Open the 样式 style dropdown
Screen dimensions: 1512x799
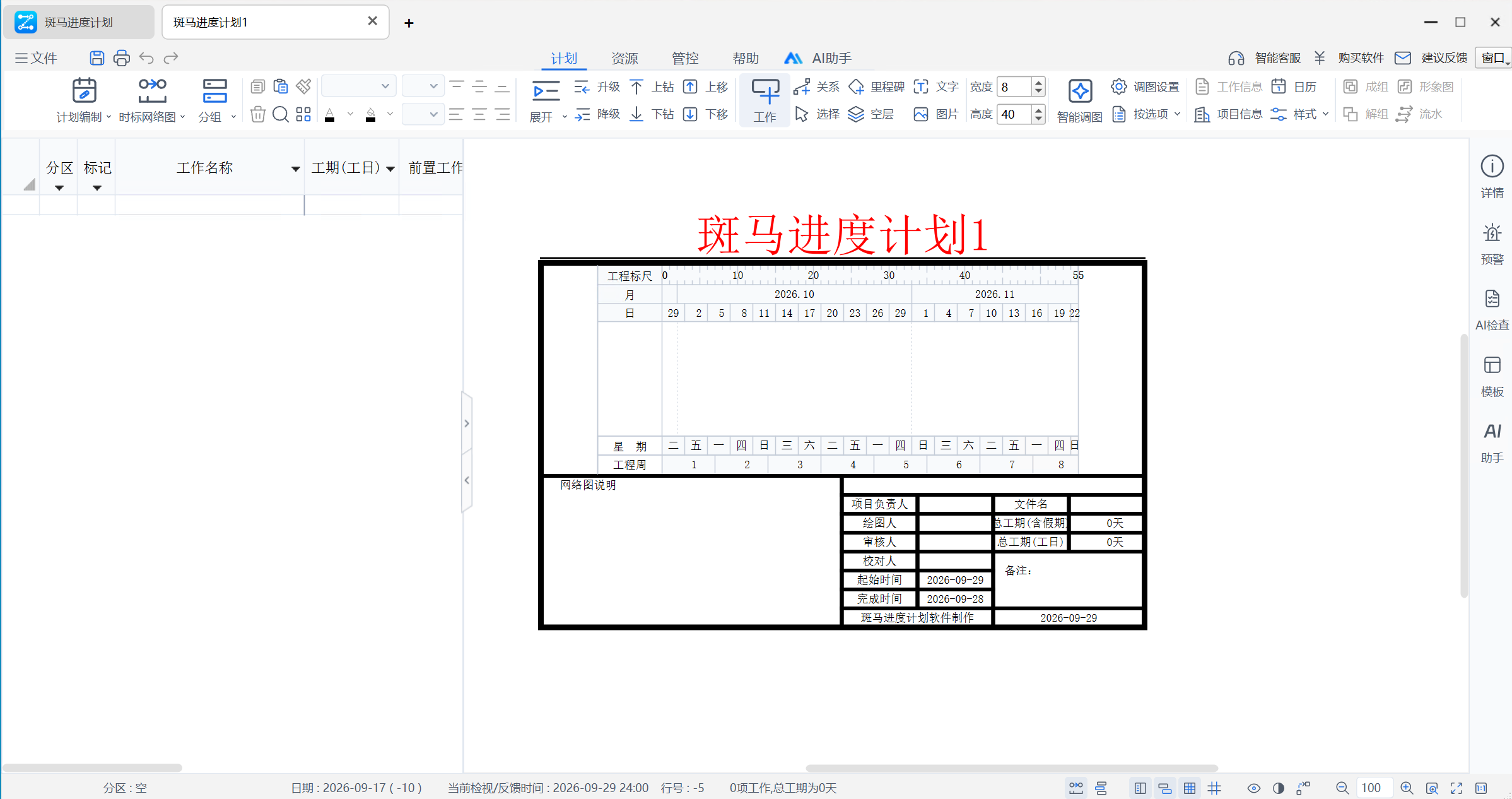(1299, 114)
